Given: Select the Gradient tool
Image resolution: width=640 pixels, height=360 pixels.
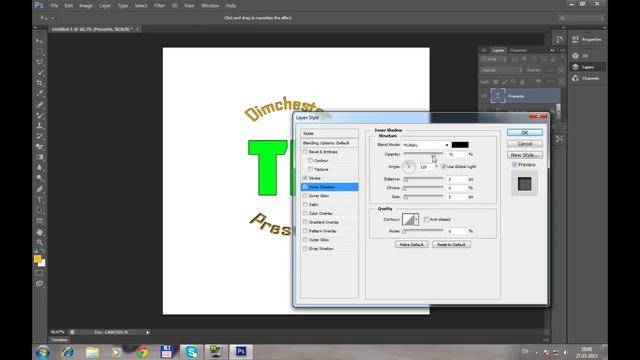Looking at the screenshot, I should point(40,157).
